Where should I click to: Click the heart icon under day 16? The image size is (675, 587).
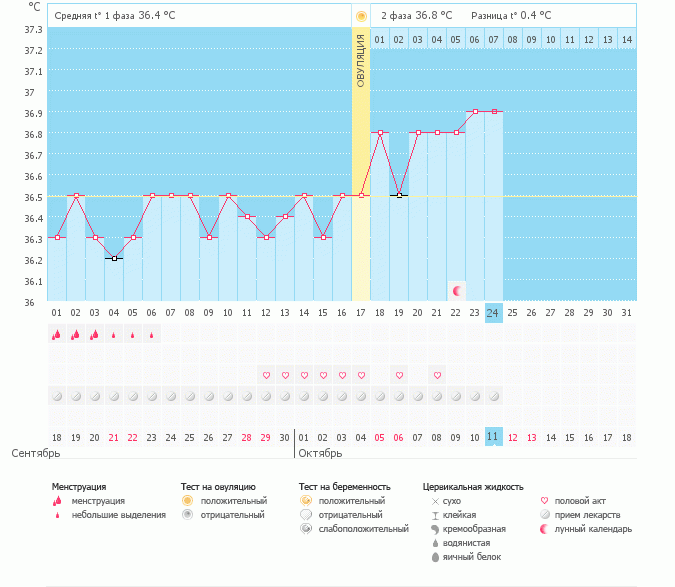tap(342, 375)
